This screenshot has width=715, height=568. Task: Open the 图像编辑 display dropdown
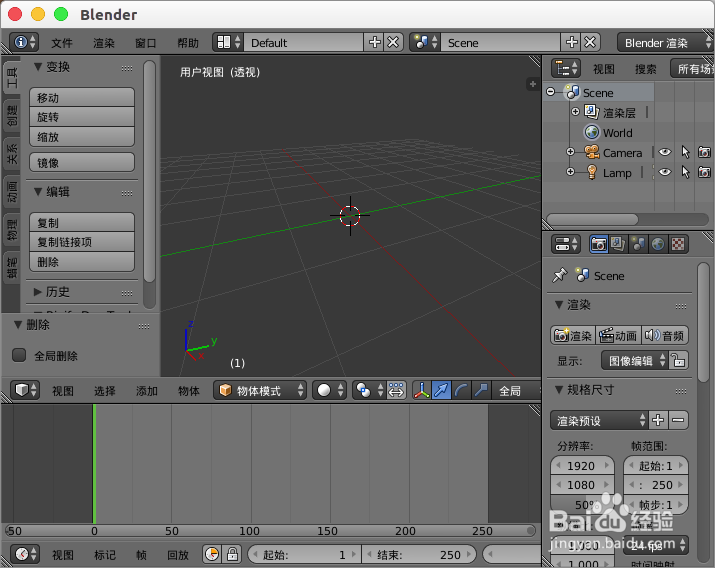635,361
